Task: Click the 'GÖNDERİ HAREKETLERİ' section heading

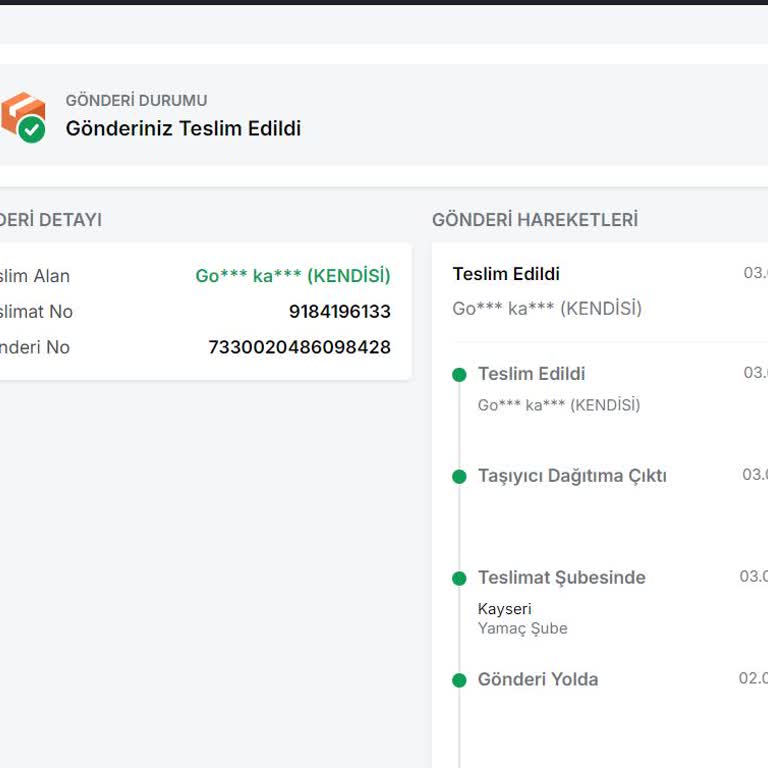Action: click(535, 219)
